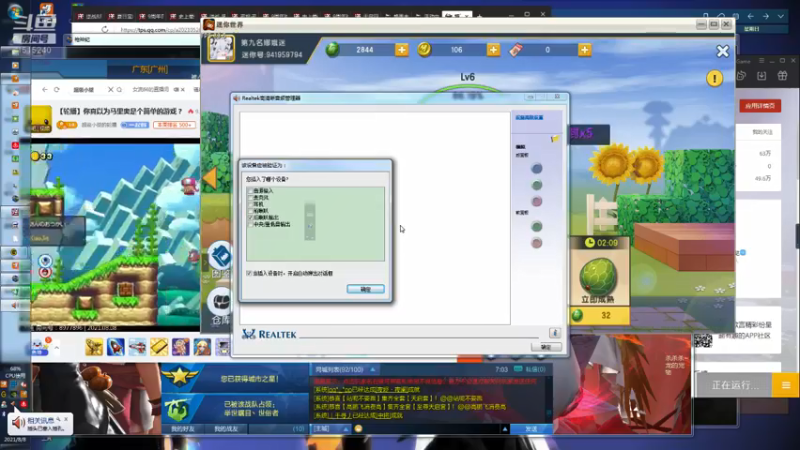Switch to My Friends tab in chat

[x=183, y=429]
